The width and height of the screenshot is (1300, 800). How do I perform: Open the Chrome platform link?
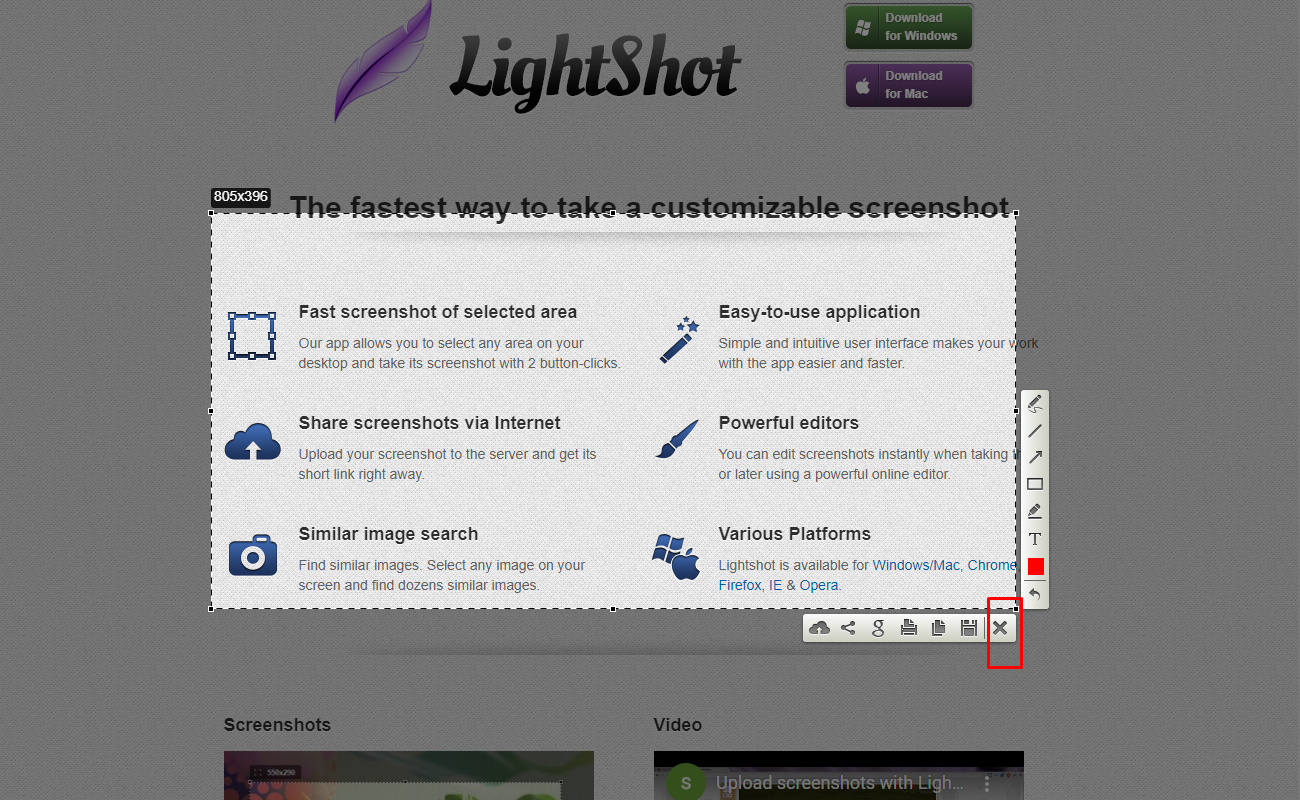991,565
